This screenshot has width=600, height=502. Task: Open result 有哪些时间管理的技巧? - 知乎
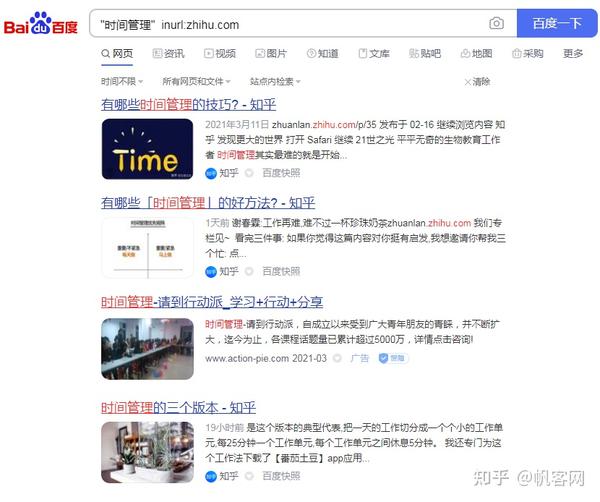coord(189,104)
